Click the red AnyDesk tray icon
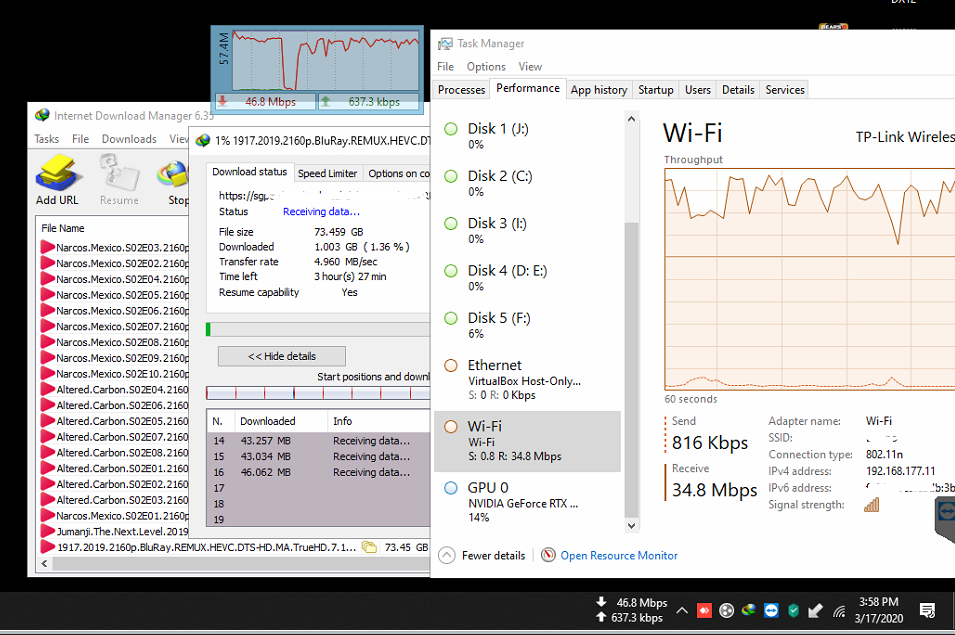Screen dimensions: 955x635 pos(704,610)
